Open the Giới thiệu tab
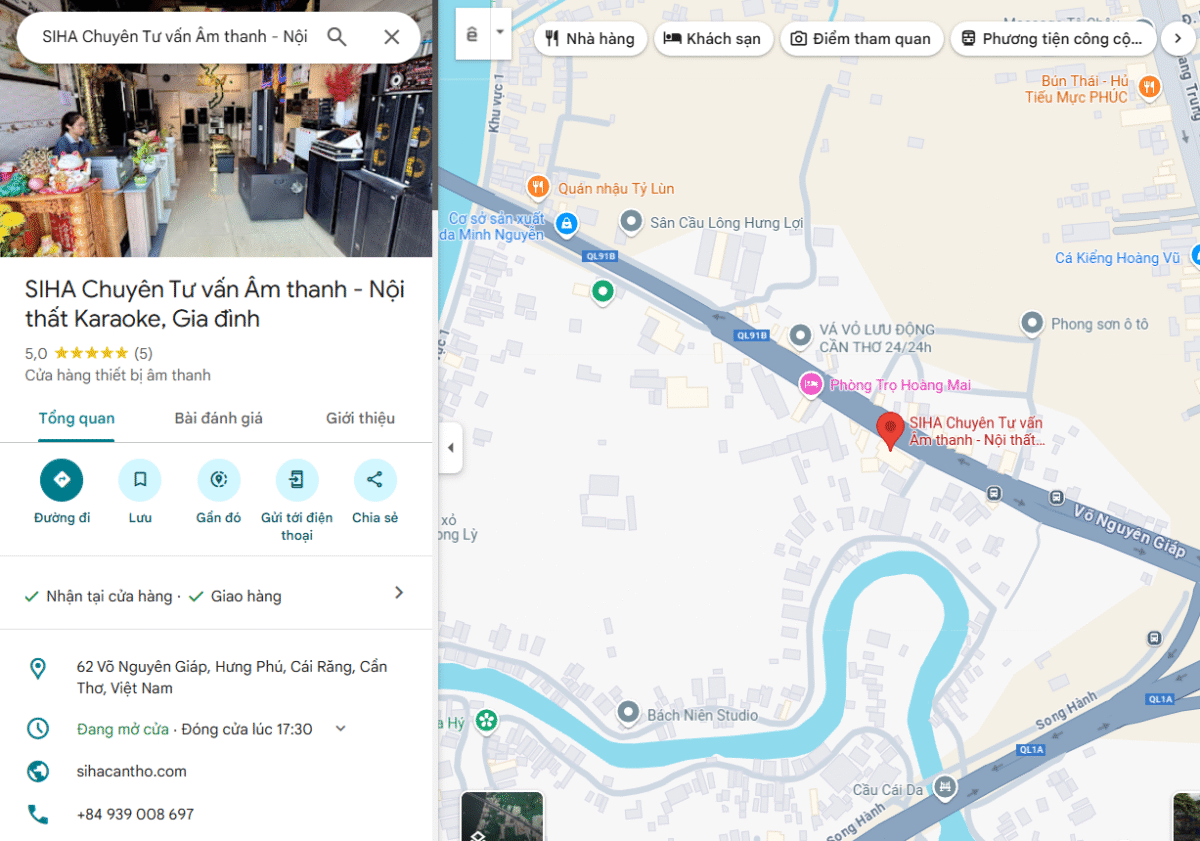This screenshot has width=1200, height=841. click(x=360, y=418)
